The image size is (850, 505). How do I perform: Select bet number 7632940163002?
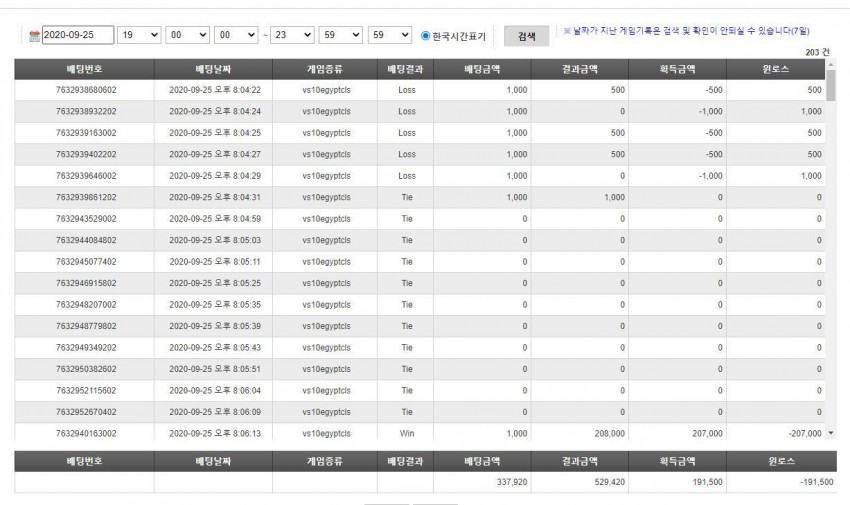pyautogui.click(x=86, y=433)
